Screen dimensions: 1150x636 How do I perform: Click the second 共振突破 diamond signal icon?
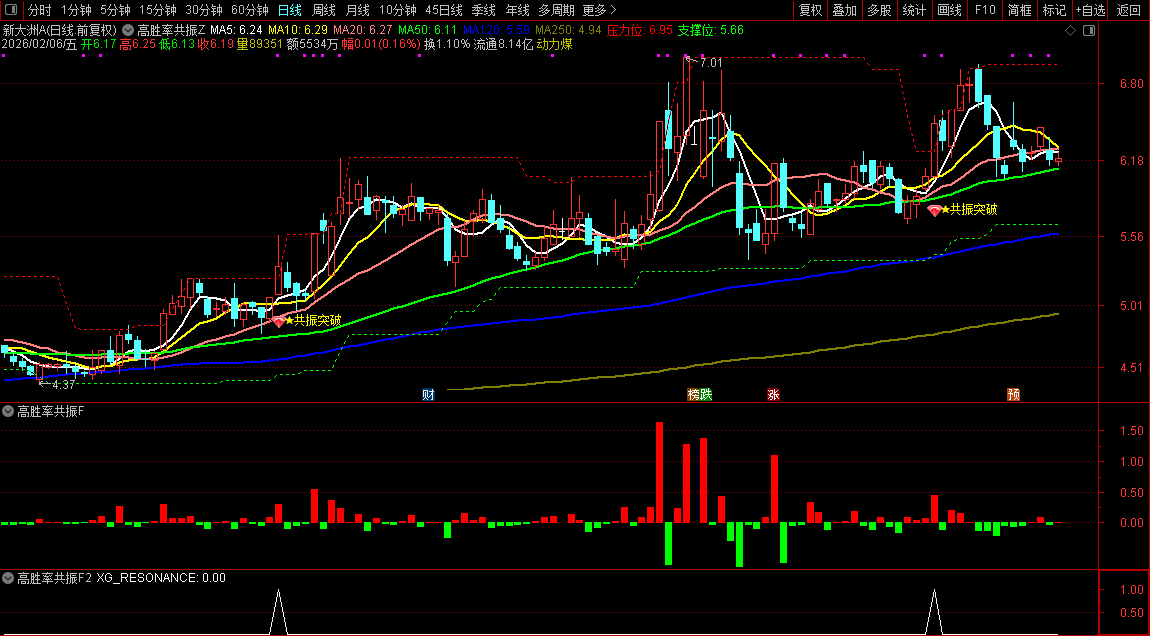(x=934, y=210)
